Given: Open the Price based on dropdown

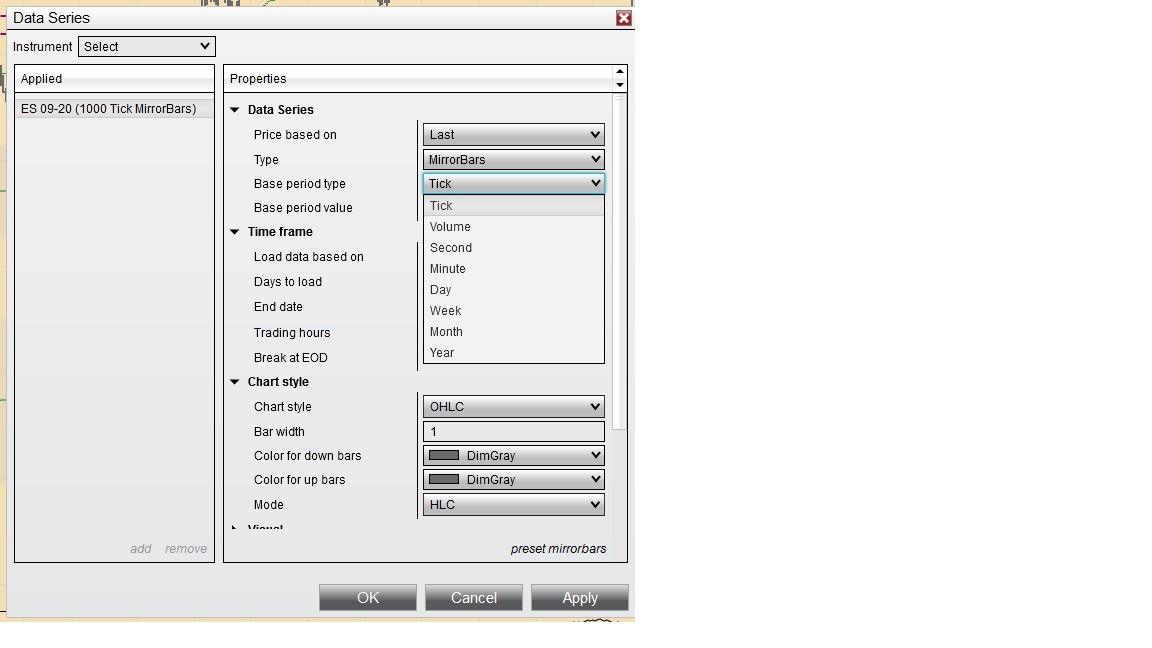Looking at the screenshot, I should coord(514,134).
